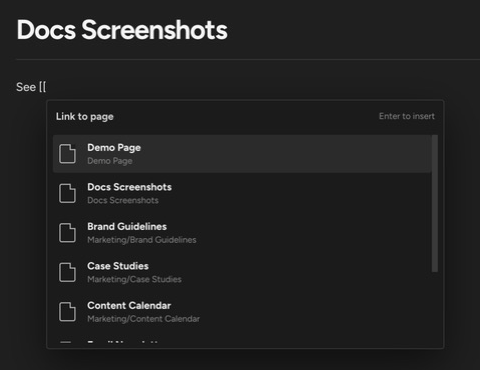Select the Demo Page link suggestion

tap(242, 154)
